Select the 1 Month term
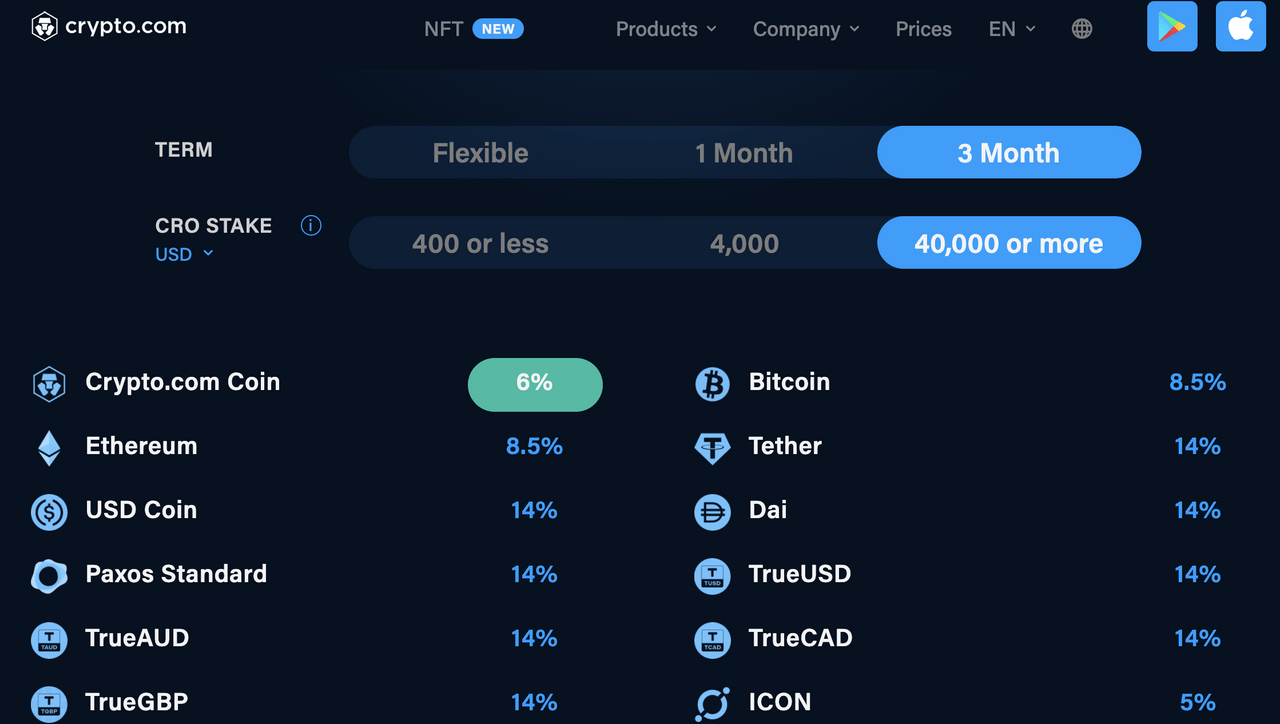The width and height of the screenshot is (1280, 724). pos(744,153)
